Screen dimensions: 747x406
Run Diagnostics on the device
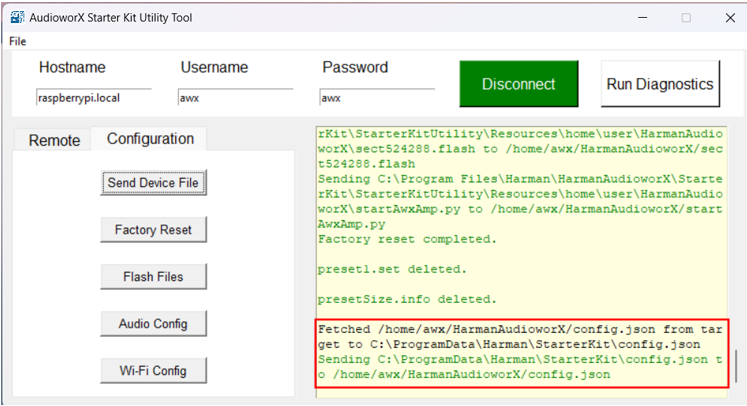(x=660, y=84)
